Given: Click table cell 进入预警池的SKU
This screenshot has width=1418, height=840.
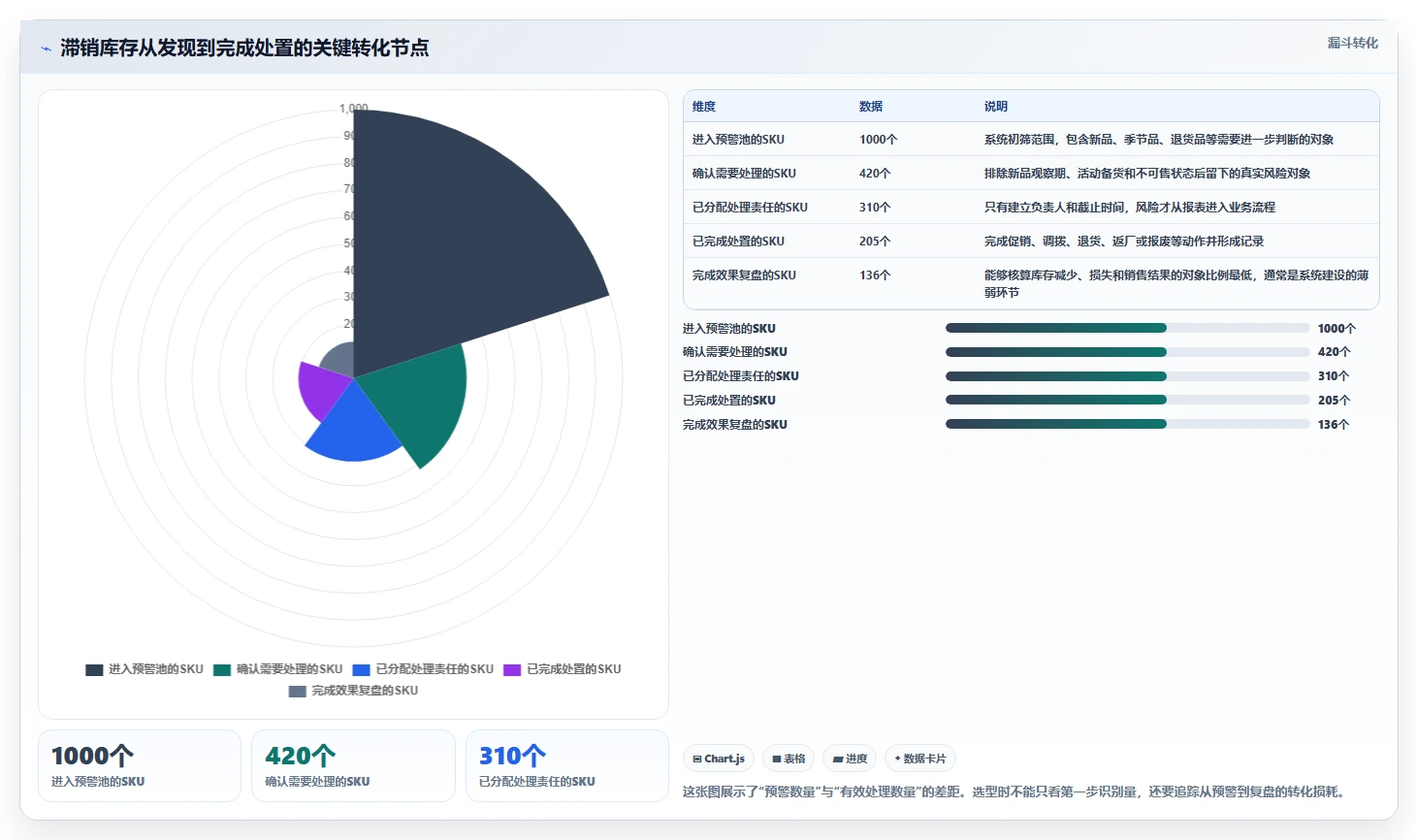Looking at the screenshot, I should (x=738, y=140).
